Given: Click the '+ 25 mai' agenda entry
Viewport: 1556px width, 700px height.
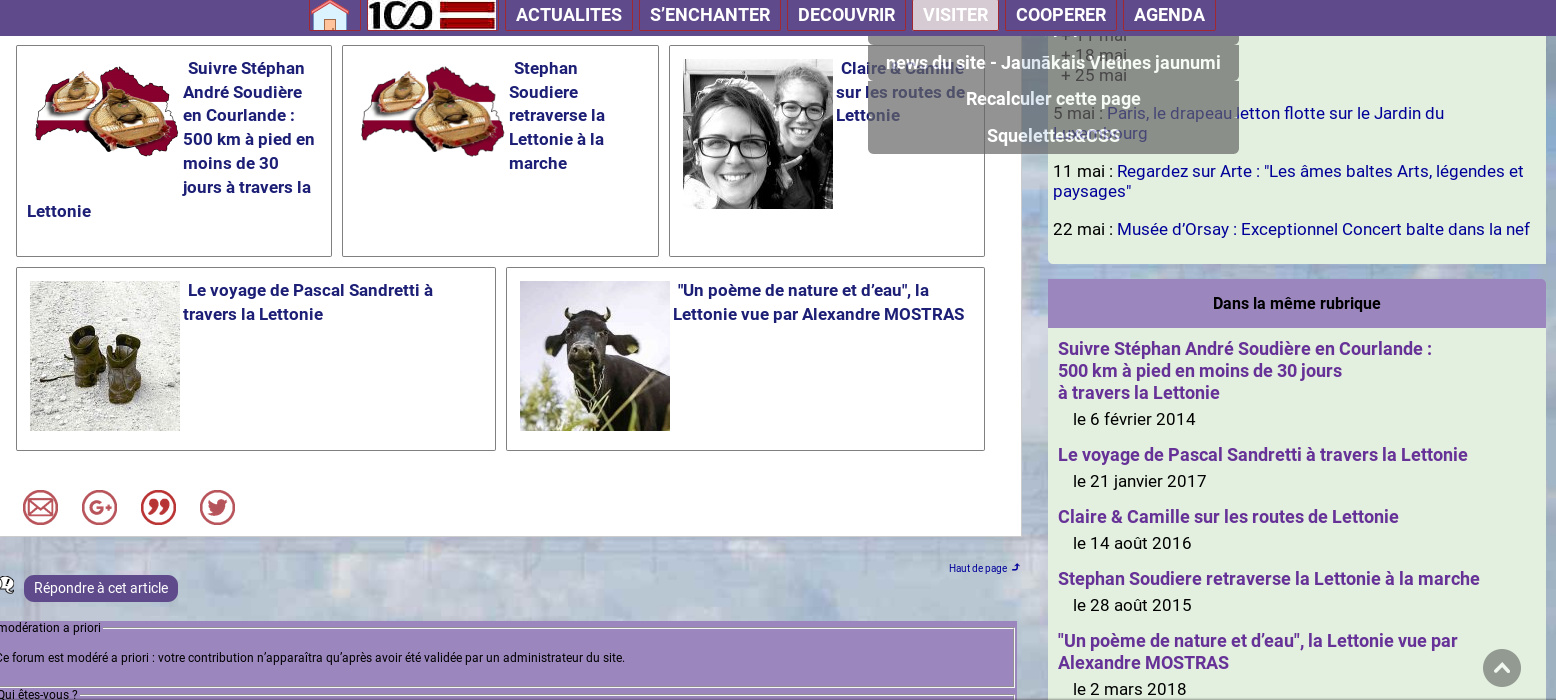Looking at the screenshot, I should coord(1094,75).
